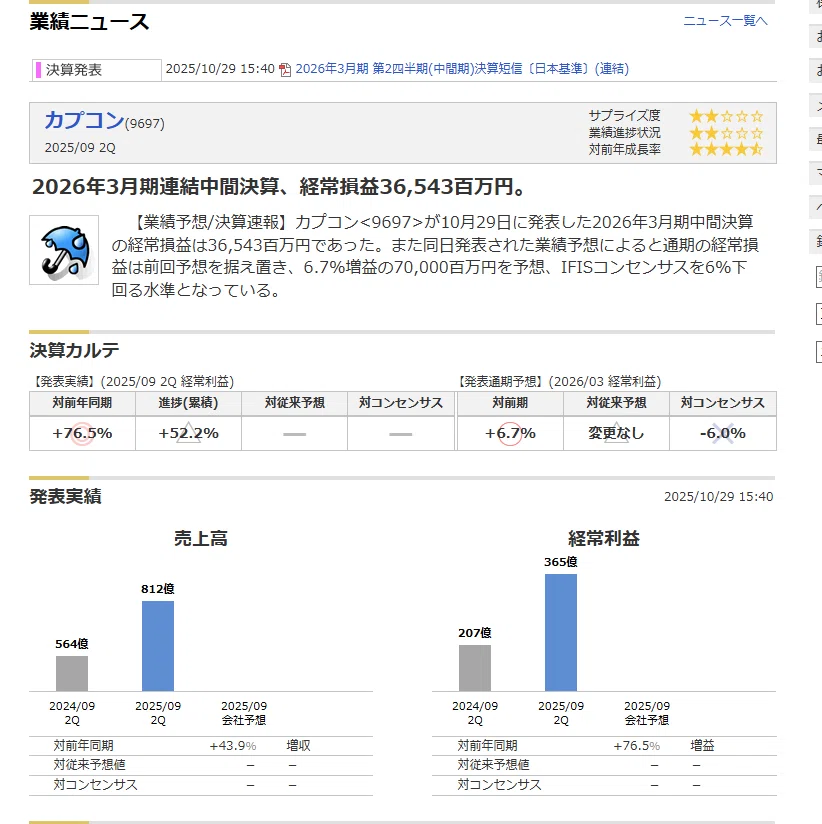
Task: Click the 経常利益 chart title
Action: [604, 539]
